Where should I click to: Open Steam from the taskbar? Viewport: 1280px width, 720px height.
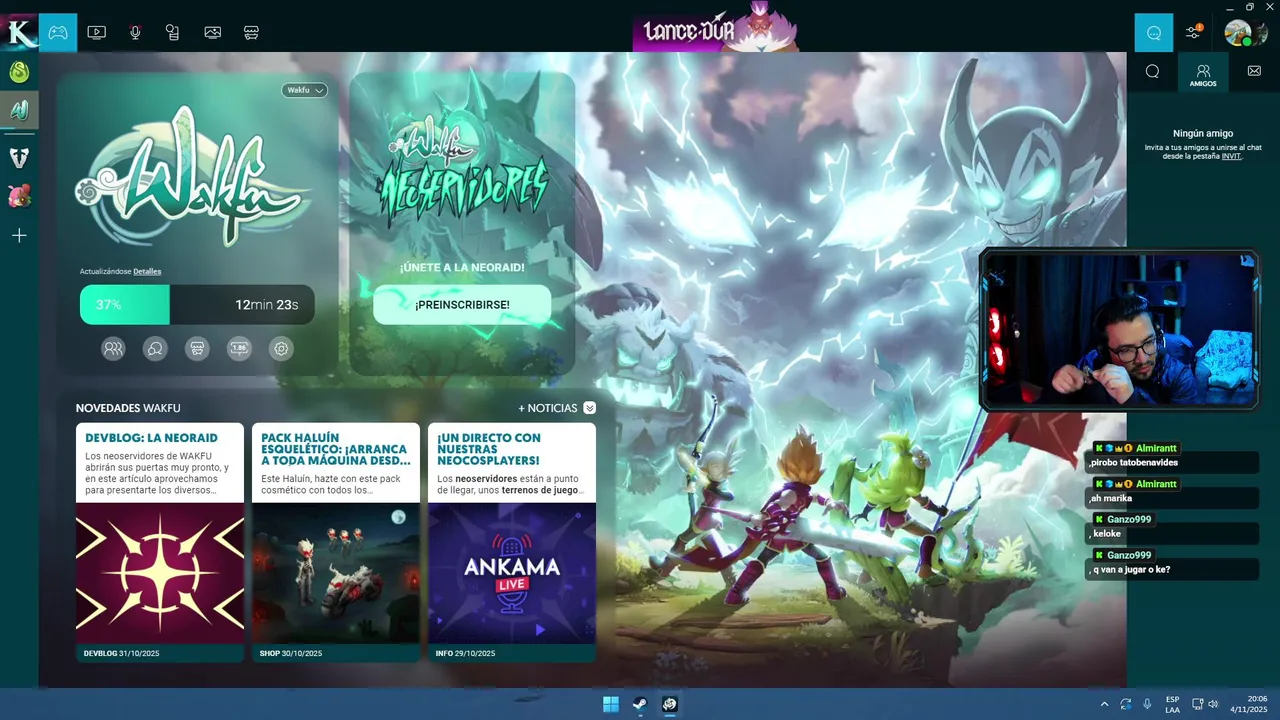[640, 704]
